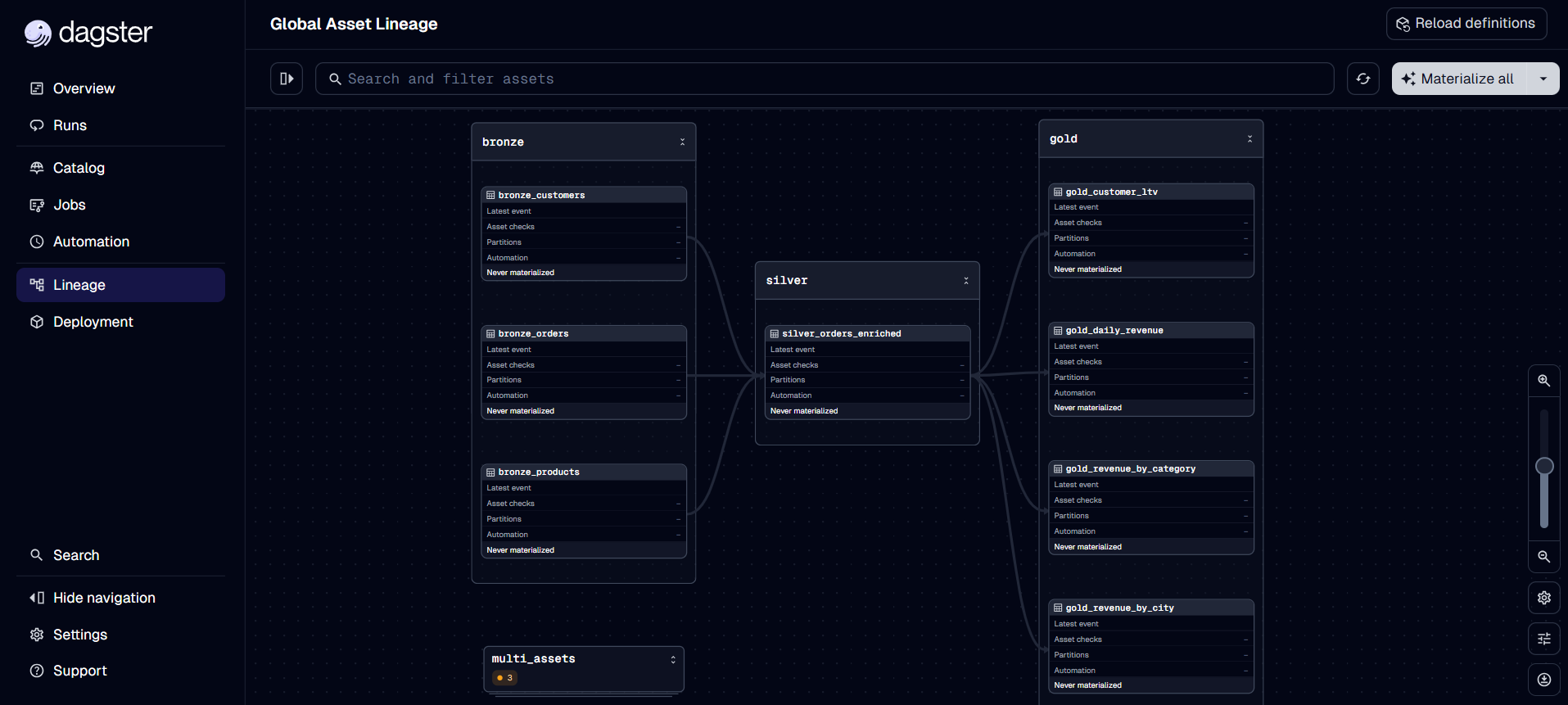Click the zoom level slider handle
Screen dimensions: 1568x705
pyautogui.click(x=1544, y=466)
